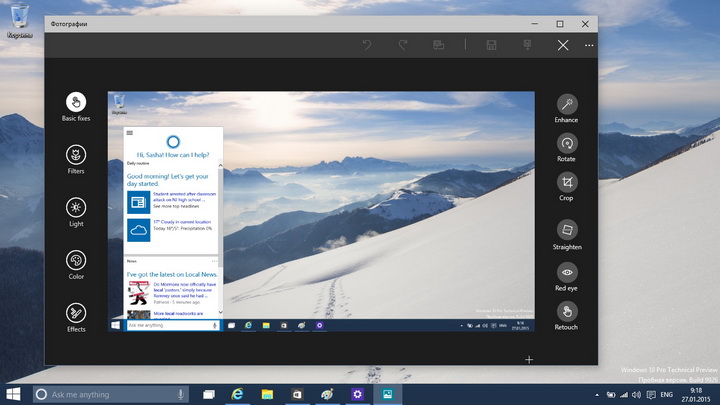Image resolution: width=720 pixels, height=405 pixels.
Task: Select the Basic fixes category
Action: (76, 102)
